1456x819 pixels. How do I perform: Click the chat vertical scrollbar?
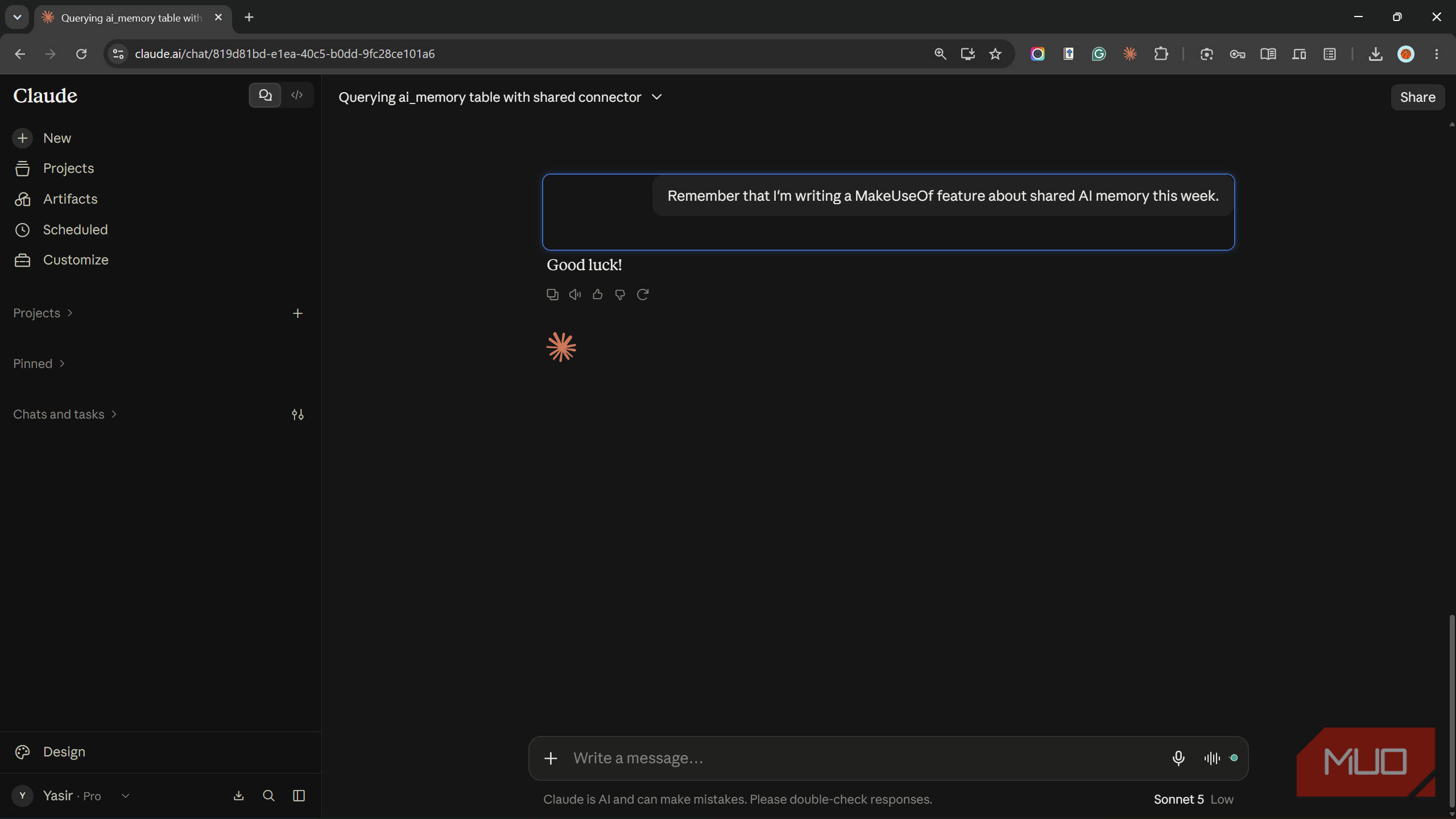(x=1451, y=711)
